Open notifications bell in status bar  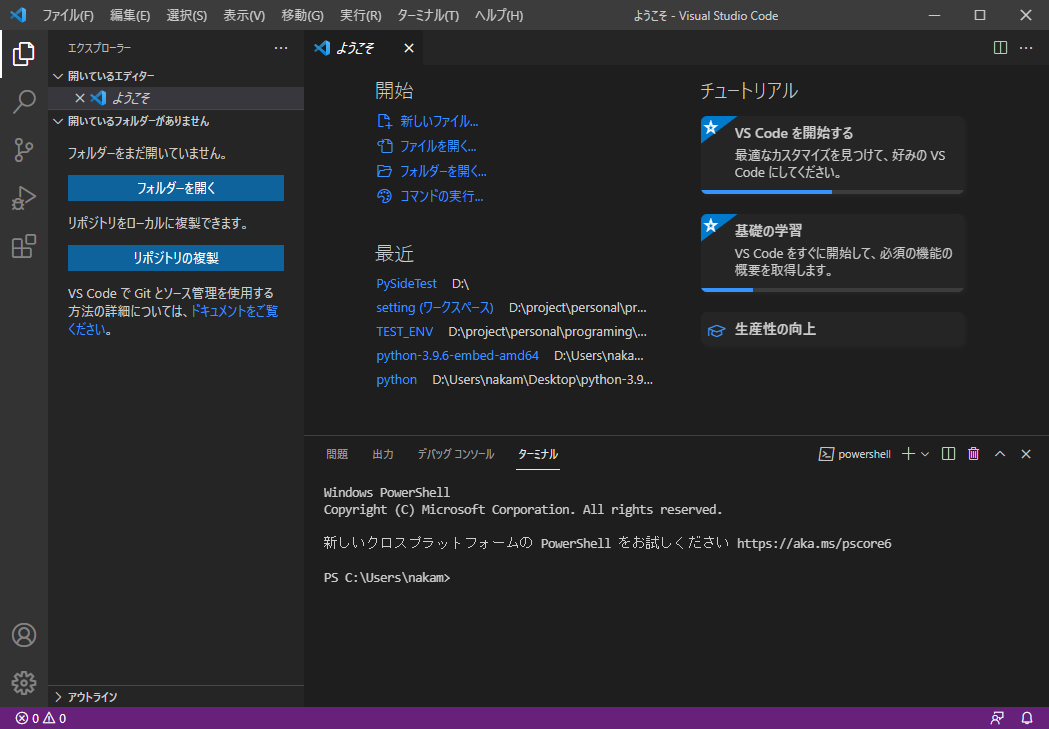coord(1027,718)
